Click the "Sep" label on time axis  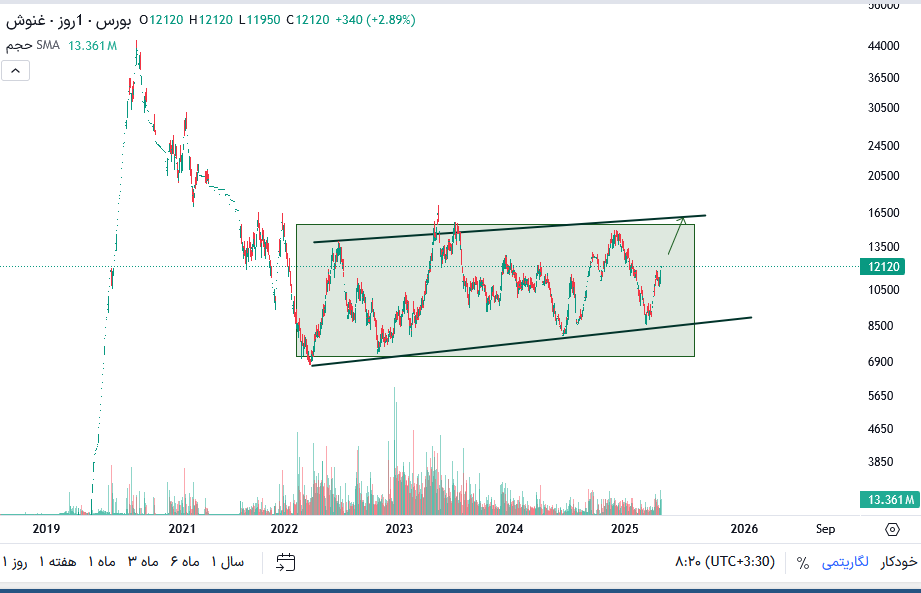pyautogui.click(x=825, y=529)
